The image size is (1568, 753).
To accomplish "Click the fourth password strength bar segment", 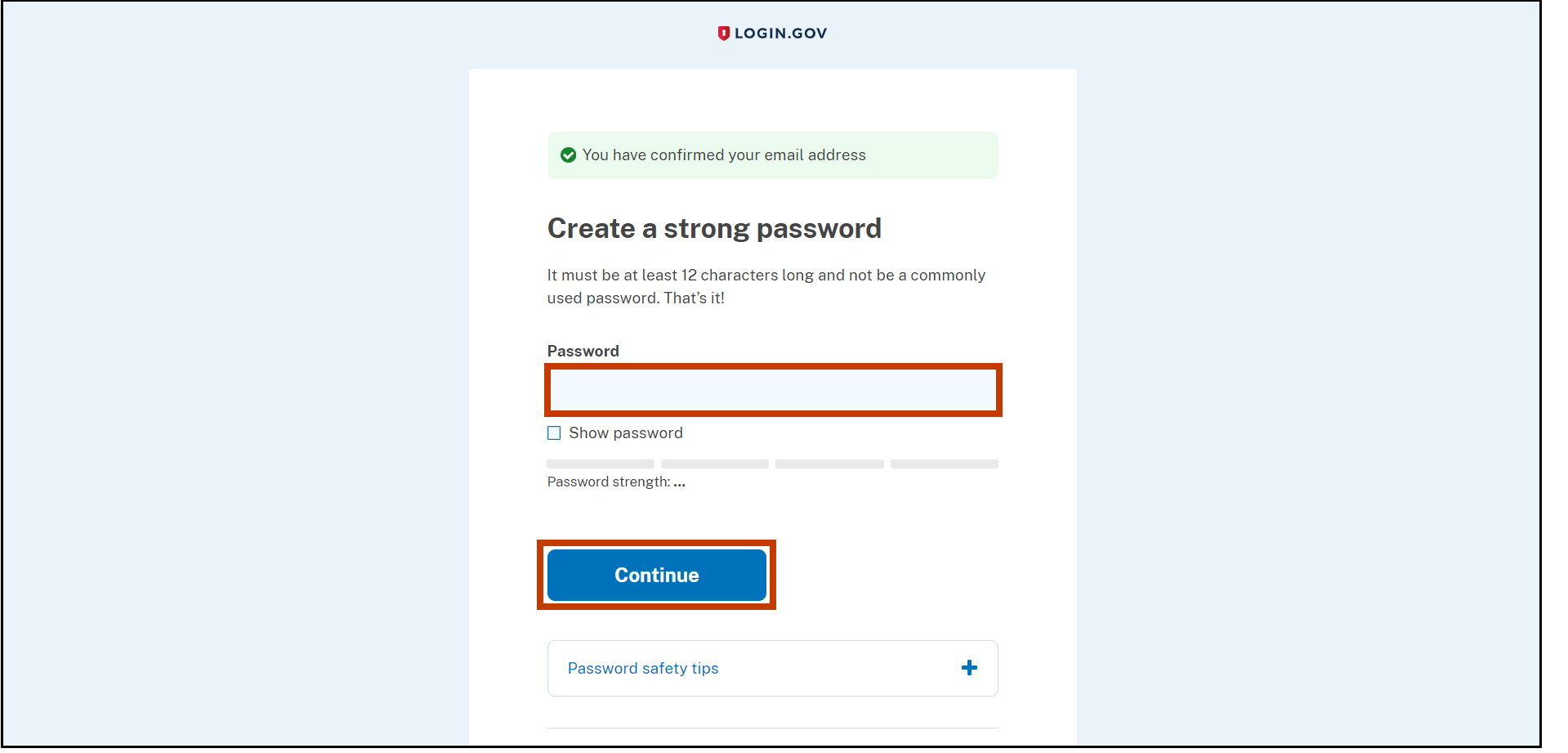I will click(x=944, y=464).
